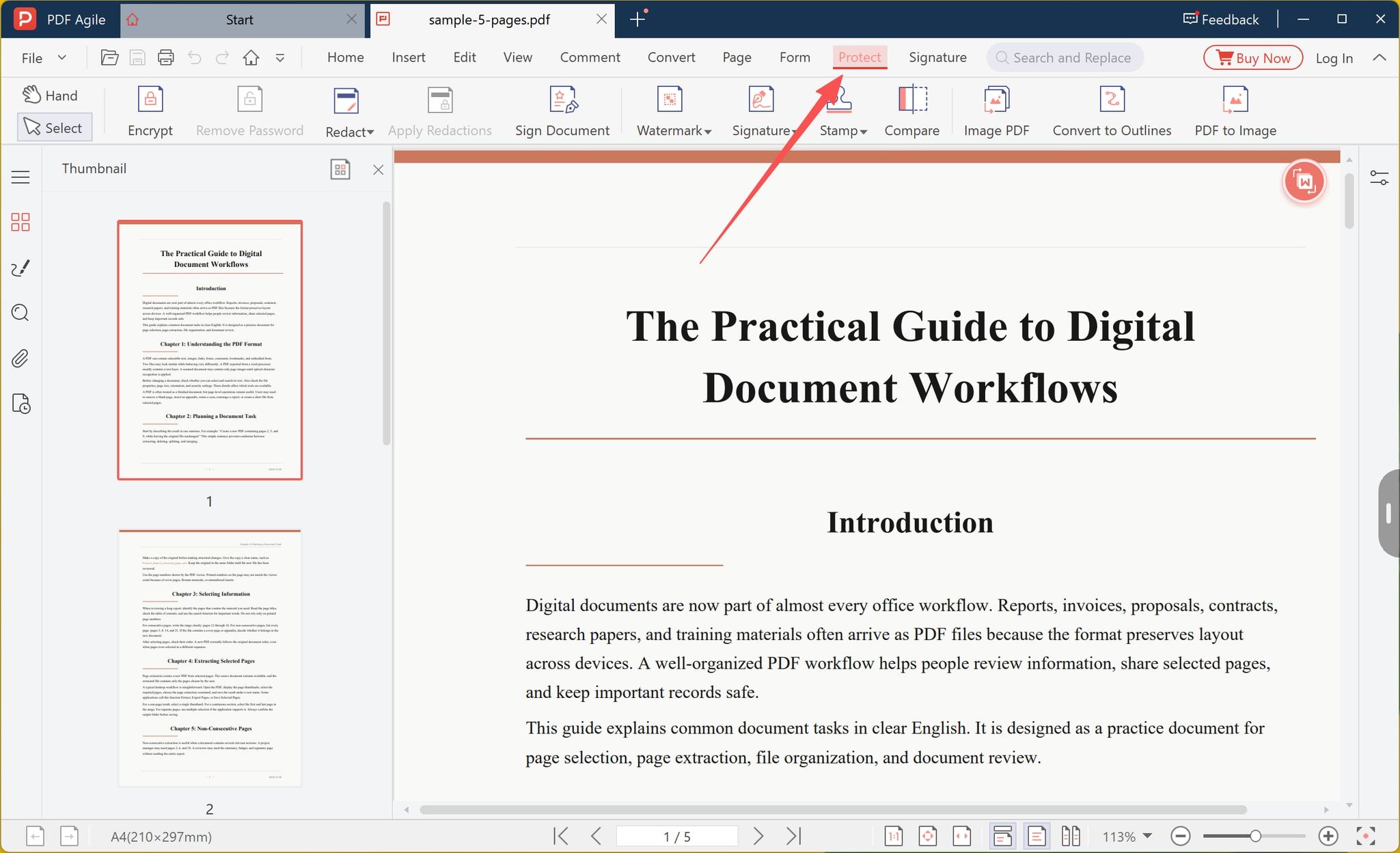Click the Print icon

pyautogui.click(x=166, y=57)
